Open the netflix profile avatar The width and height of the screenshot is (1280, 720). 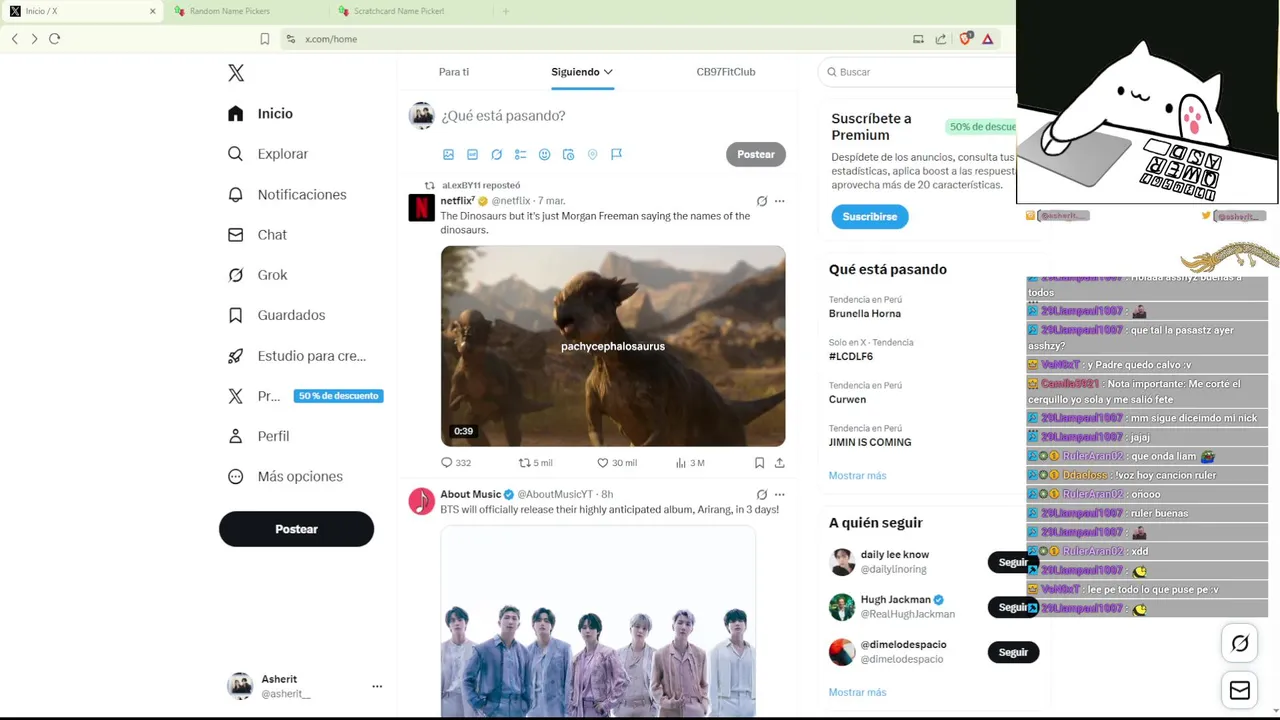421,208
